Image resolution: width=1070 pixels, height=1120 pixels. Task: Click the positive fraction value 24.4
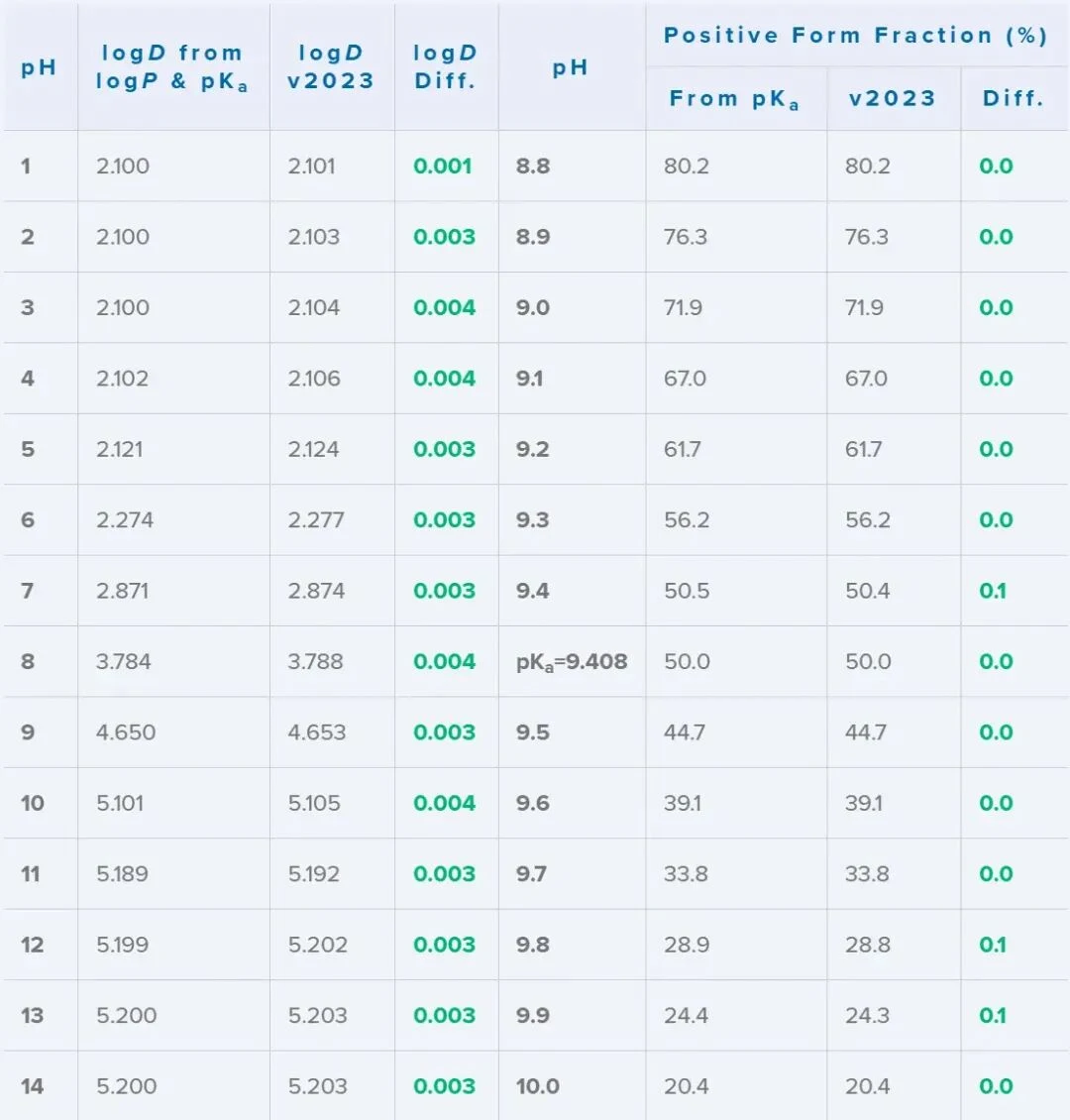click(x=686, y=1015)
